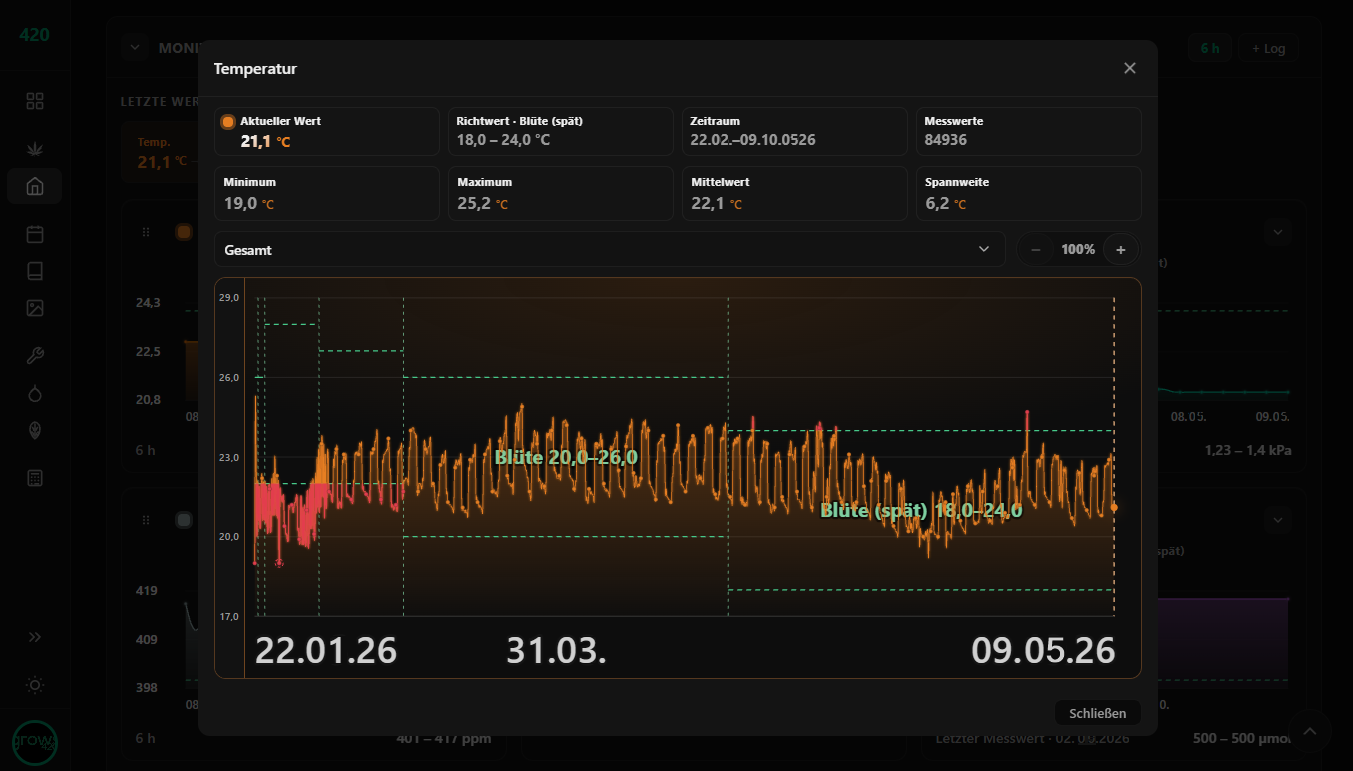
Task: Click the scroll-to-top arrow button
Action: [1310, 732]
